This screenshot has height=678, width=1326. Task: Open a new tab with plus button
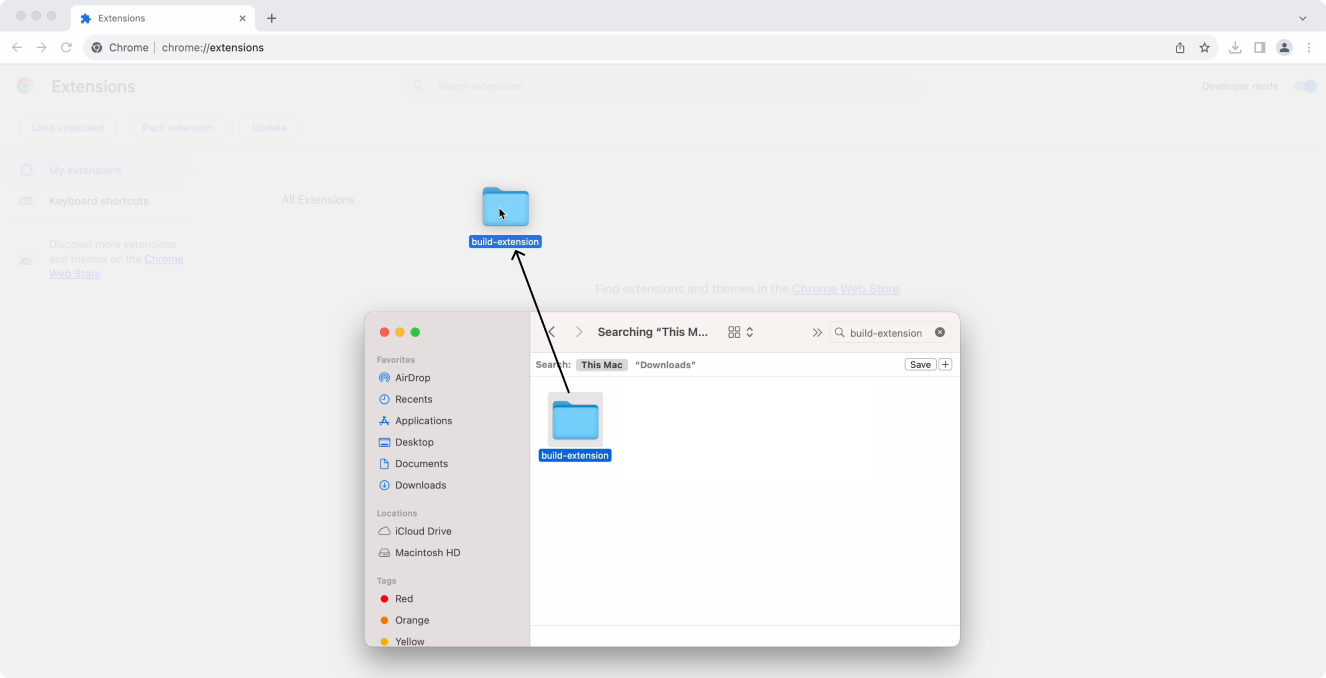272,18
